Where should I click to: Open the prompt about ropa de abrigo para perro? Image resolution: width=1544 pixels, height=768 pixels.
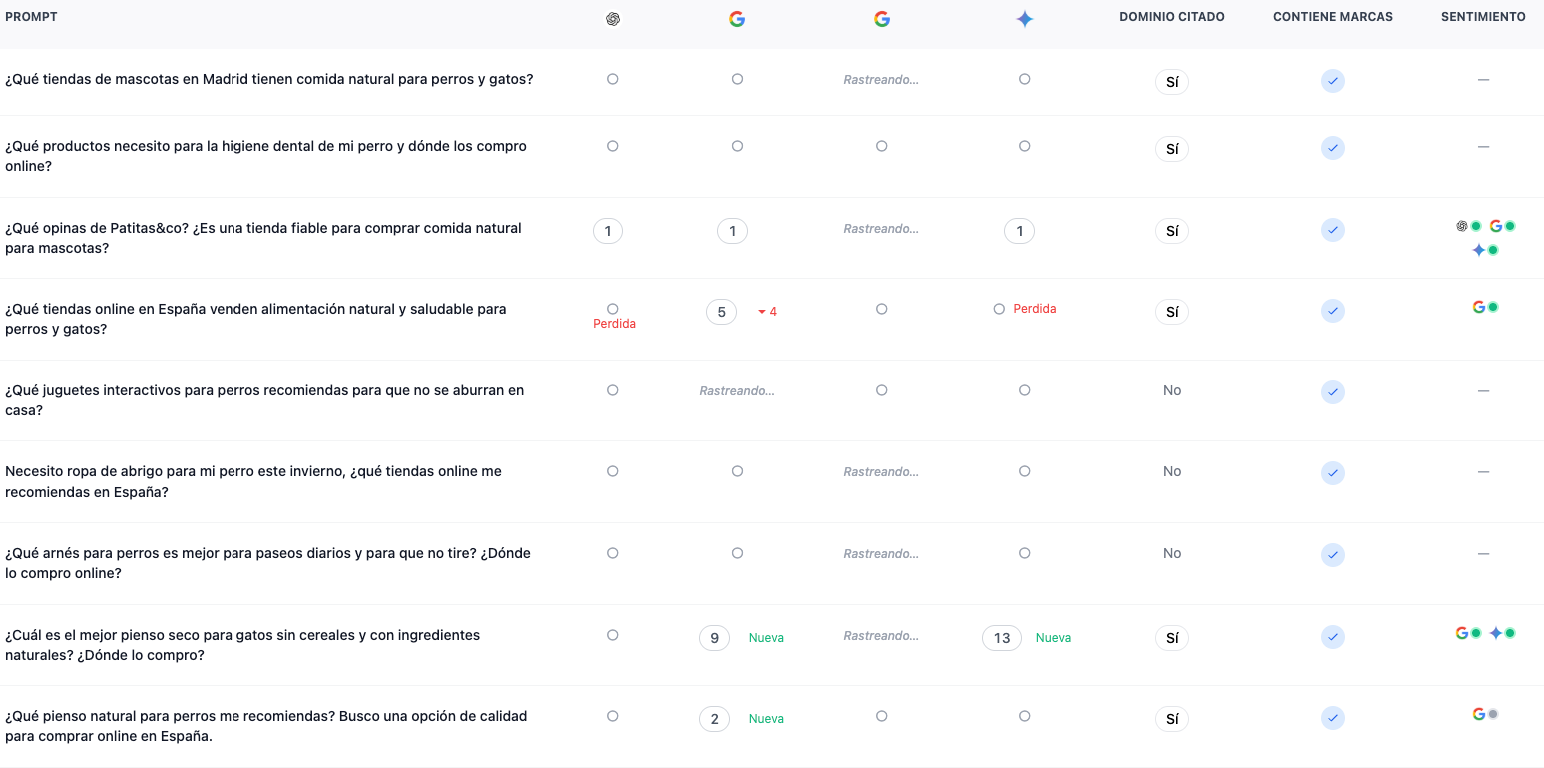253,481
